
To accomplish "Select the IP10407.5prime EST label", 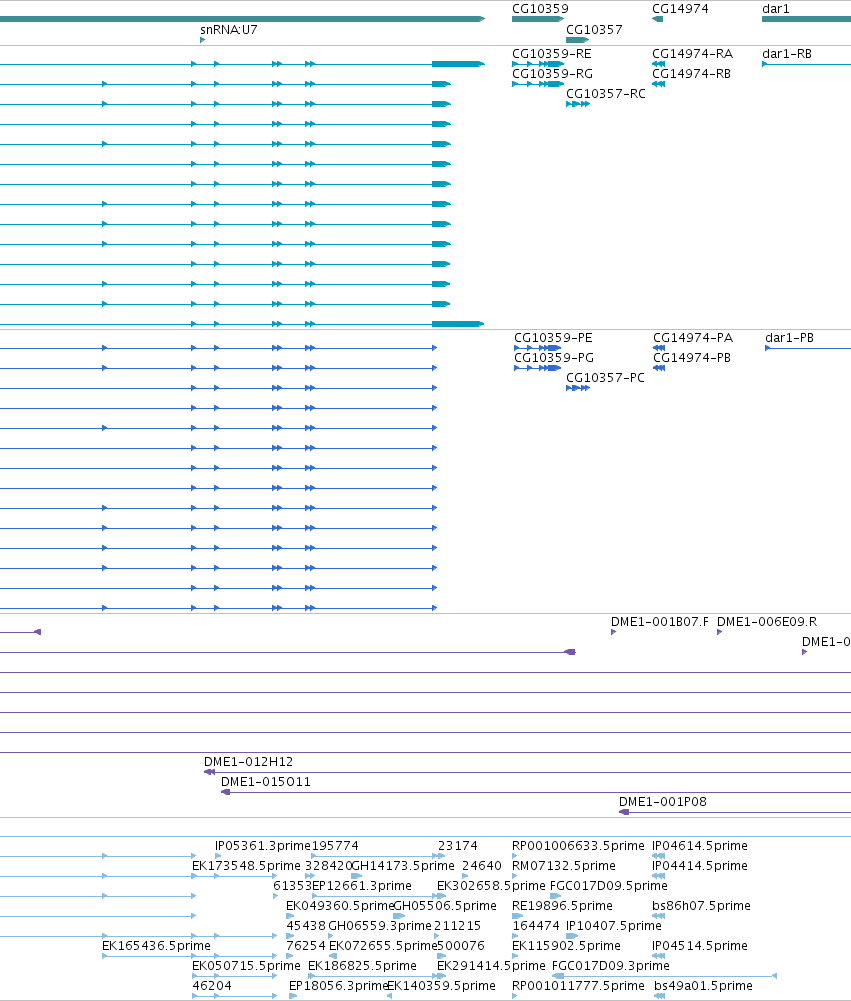I will [x=614, y=926].
